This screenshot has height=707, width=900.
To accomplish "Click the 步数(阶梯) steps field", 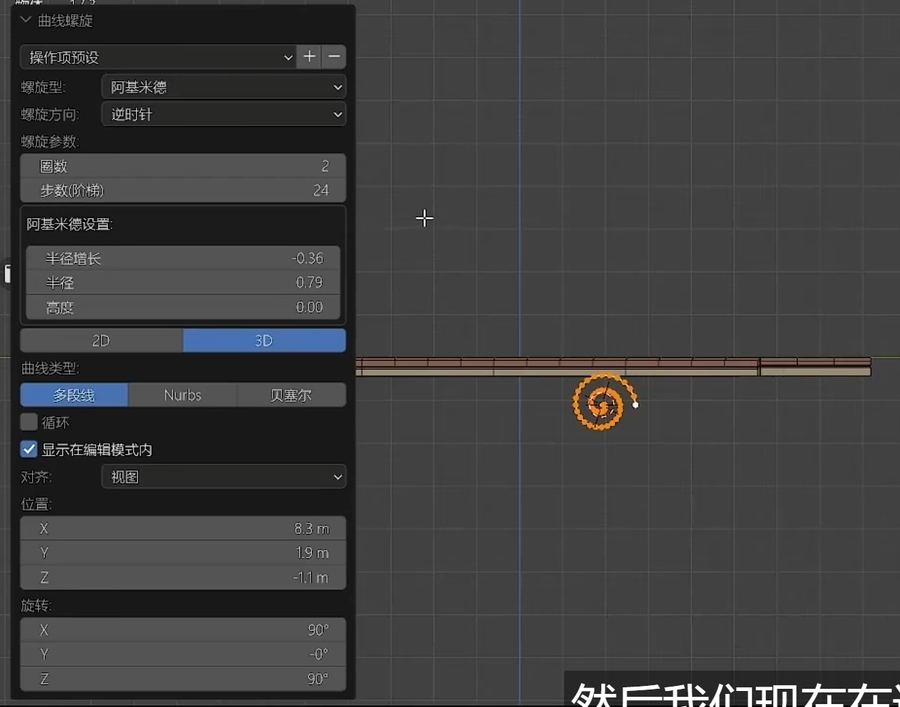I will click(183, 190).
